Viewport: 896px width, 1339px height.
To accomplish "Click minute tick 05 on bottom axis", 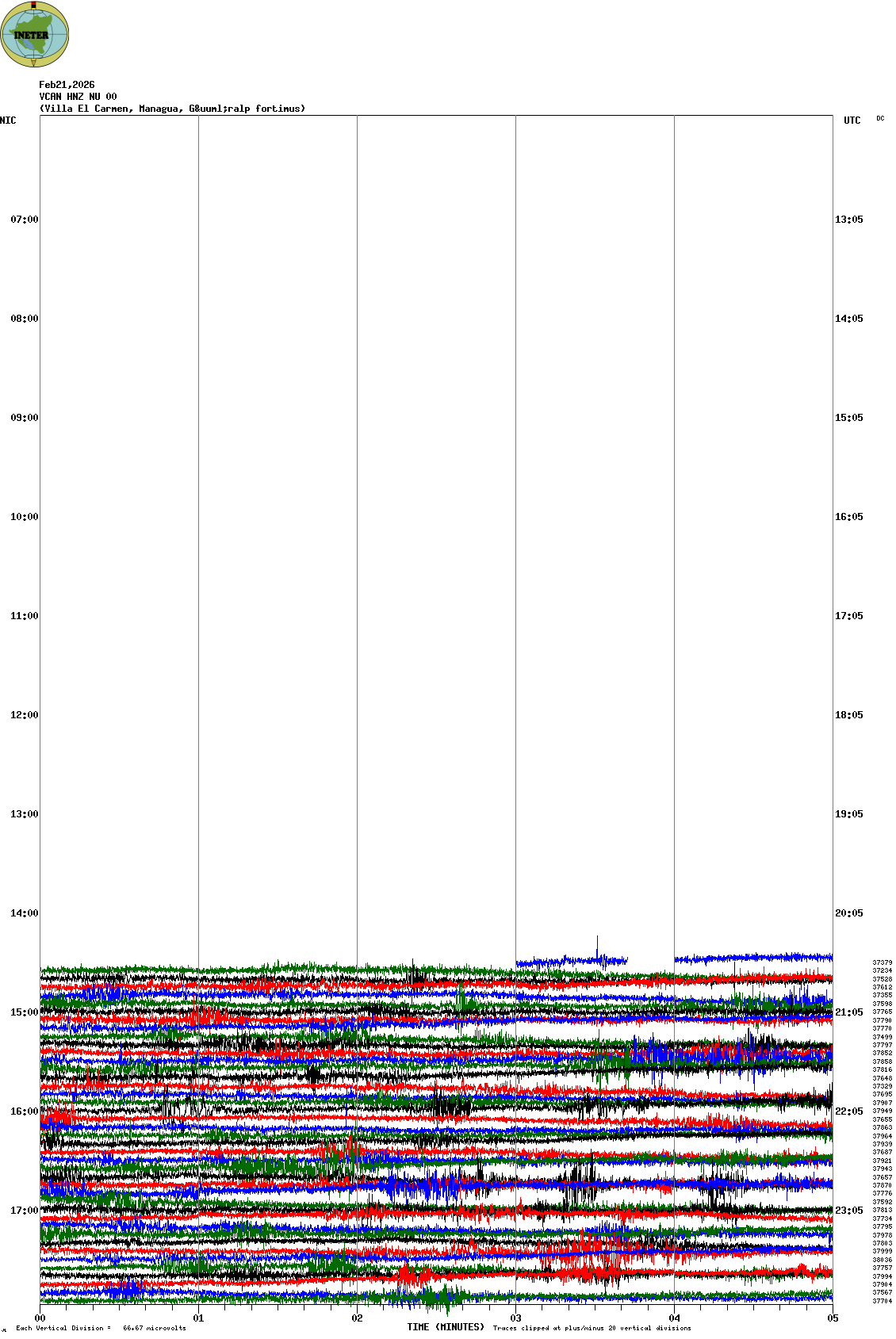I will tap(833, 1318).
